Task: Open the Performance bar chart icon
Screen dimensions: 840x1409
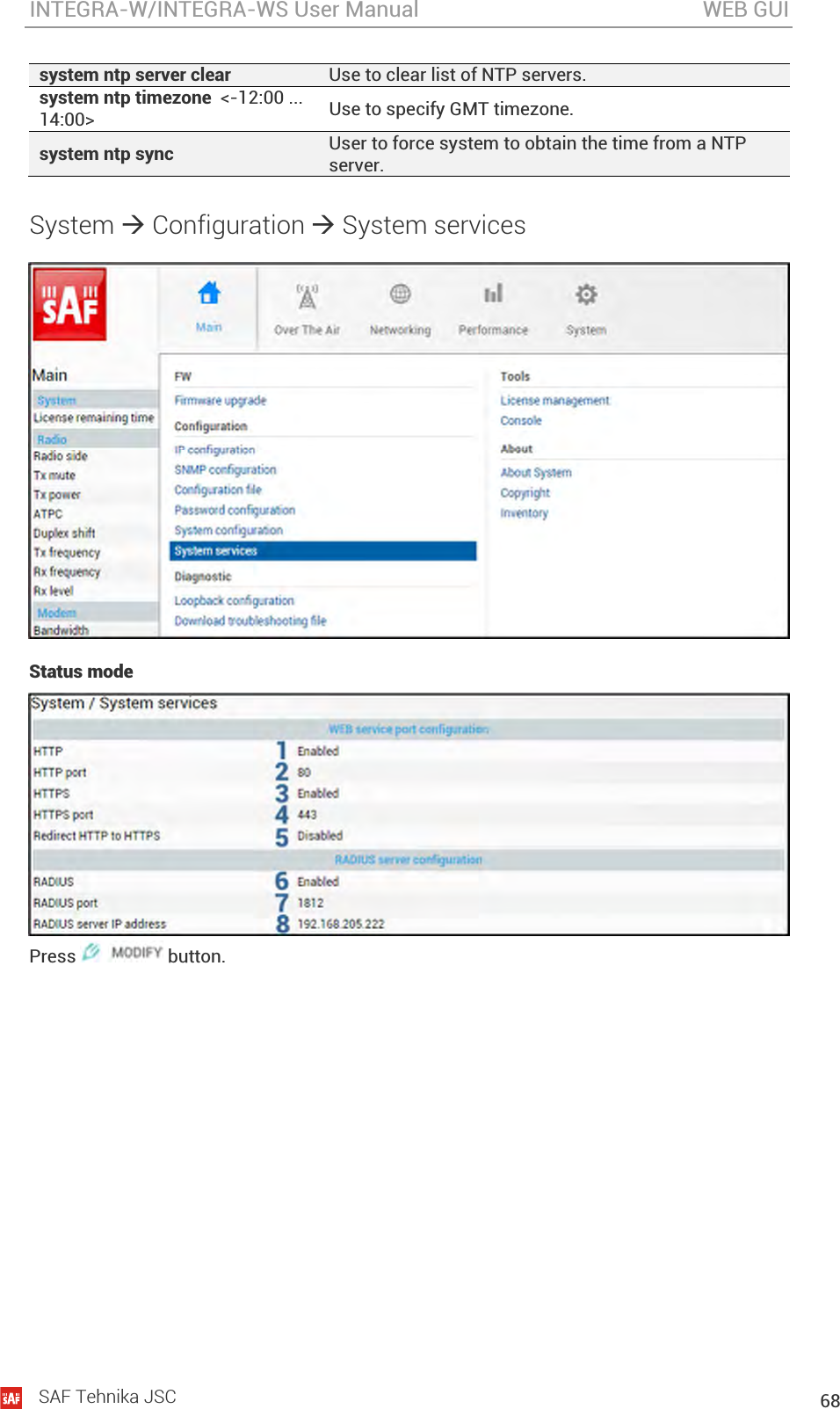Action: [x=493, y=293]
